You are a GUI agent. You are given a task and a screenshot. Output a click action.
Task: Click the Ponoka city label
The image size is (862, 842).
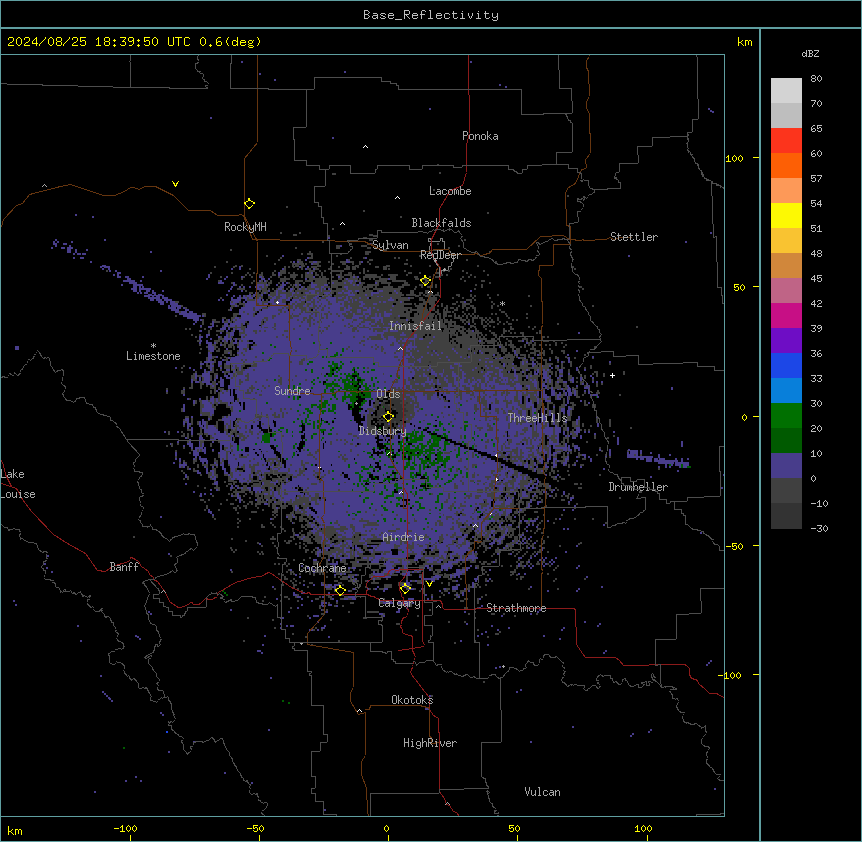pos(480,136)
